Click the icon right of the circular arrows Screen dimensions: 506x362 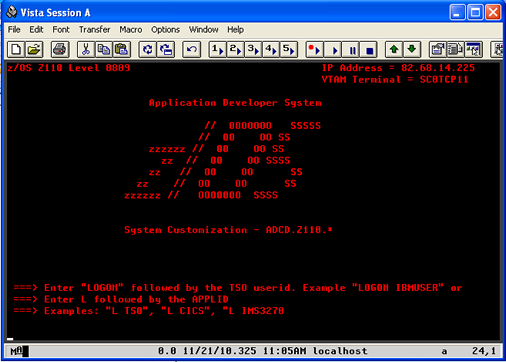pos(166,50)
